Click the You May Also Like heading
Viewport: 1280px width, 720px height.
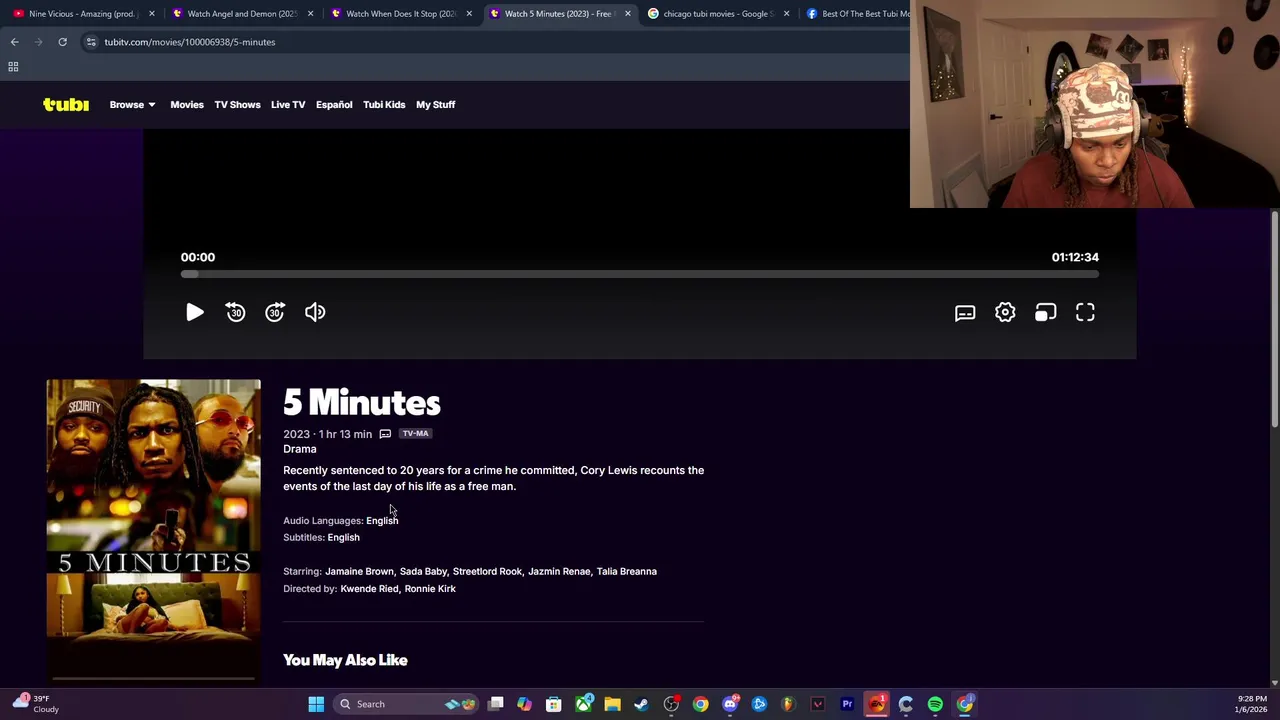click(345, 660)
